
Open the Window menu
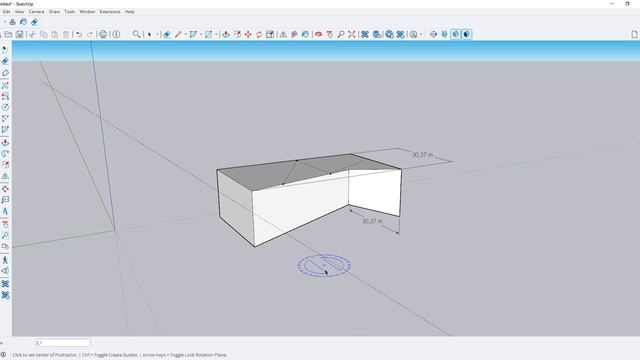coord(87,12)
